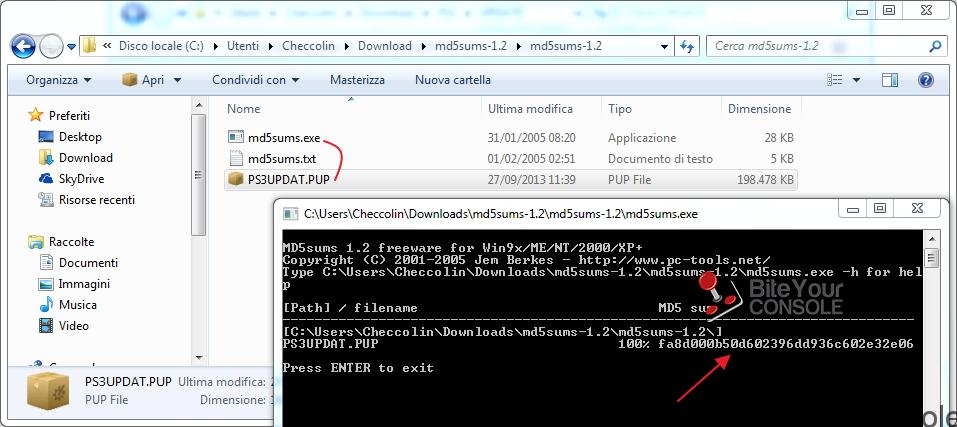Click the folder icon in the address bar
Screen dimensions: 957x427
point(89,46)
